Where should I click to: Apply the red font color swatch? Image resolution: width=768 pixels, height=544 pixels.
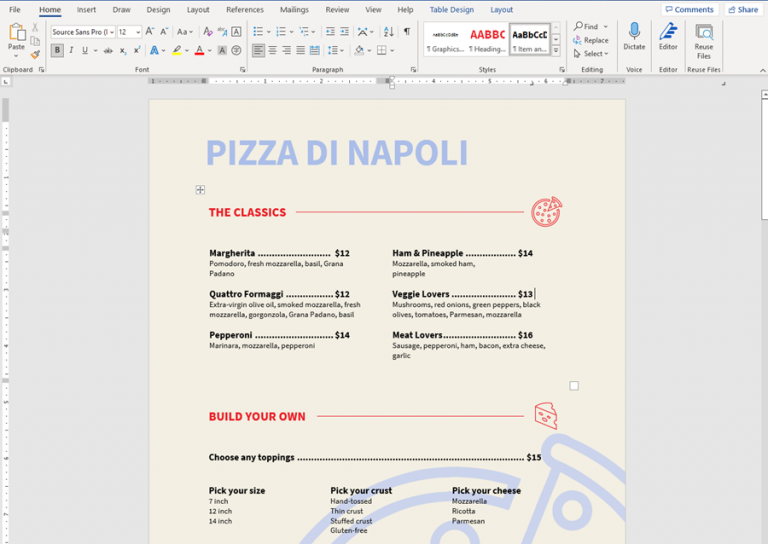pos(199,50)
